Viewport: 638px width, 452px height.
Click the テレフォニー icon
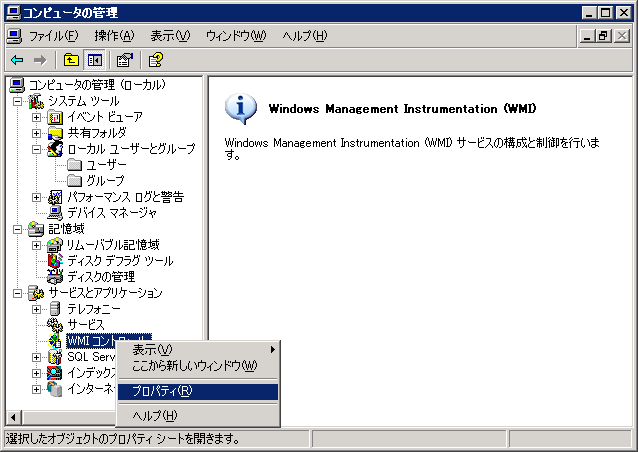55,309
